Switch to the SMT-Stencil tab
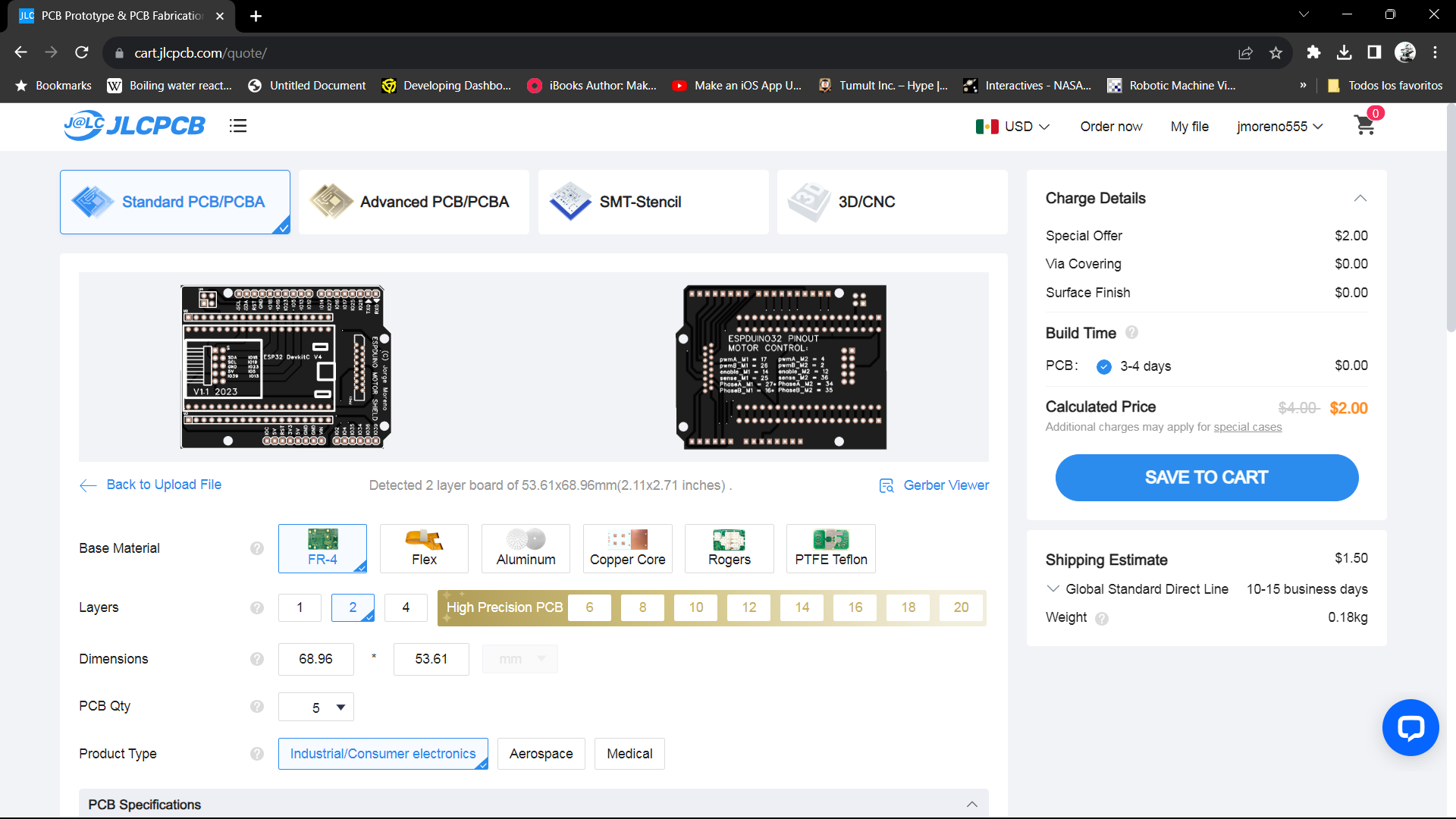Screen dimensions: 1456x819 point(653,202)
